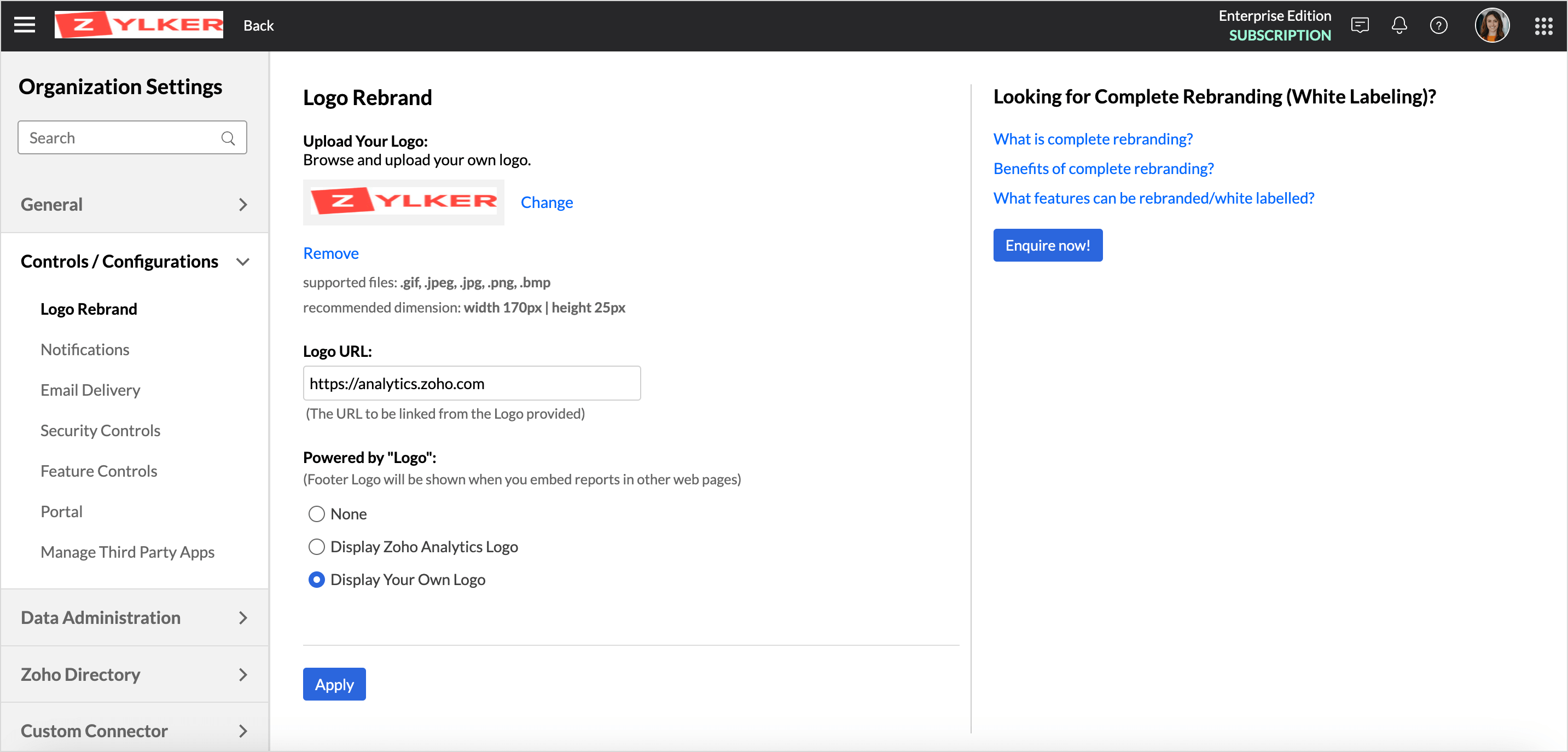Open the chat feedback icon
Image resolution: width=1568 pixels, height=752 pixels.
coord(1359,25)
